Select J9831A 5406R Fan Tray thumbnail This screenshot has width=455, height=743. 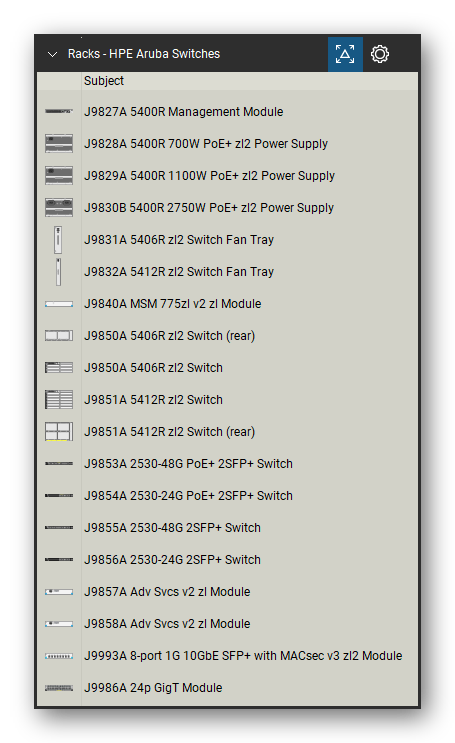[58, 240]
